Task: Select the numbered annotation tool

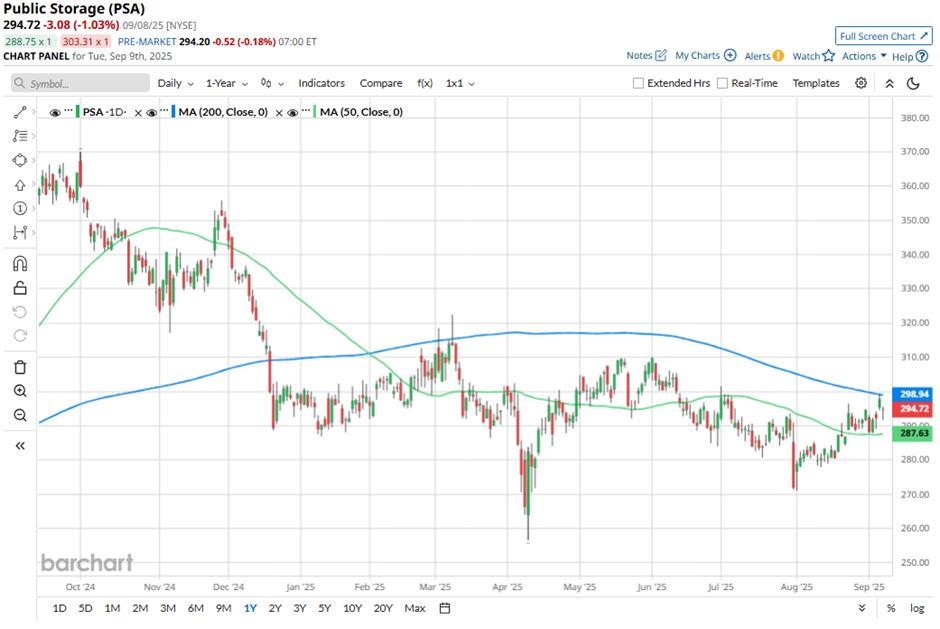Action: (x=20, y=208)
